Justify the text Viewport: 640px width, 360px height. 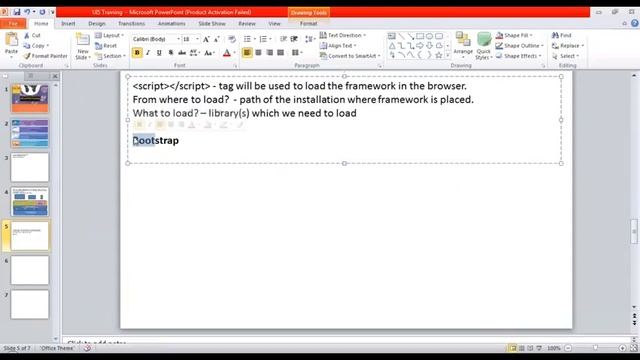[x=280, y=53]
